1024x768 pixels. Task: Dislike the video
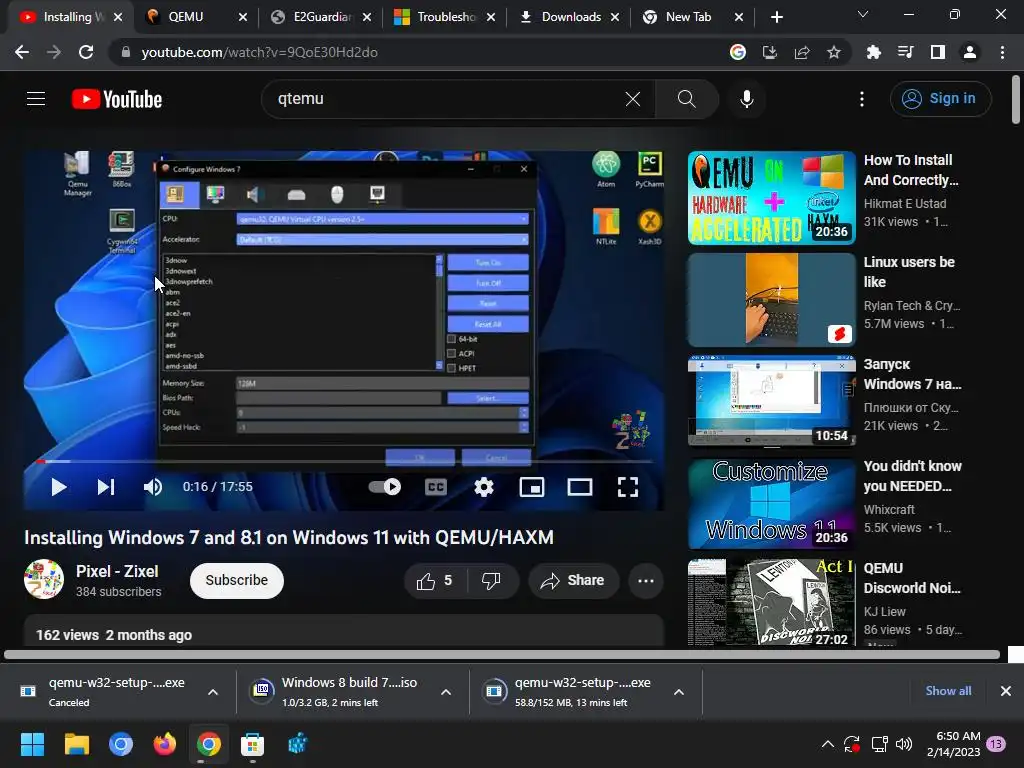[x=491, y=581]
